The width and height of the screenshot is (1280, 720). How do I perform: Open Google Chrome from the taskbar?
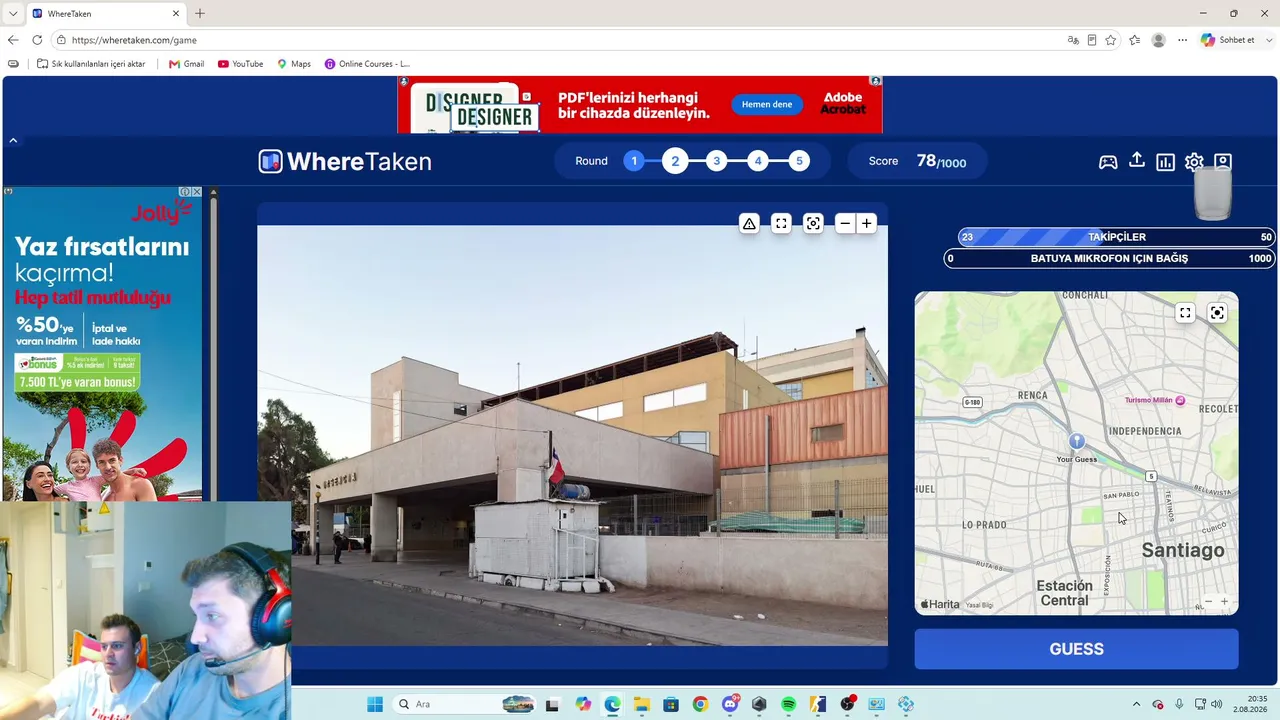pyautogui.click(x=700, y=704)
